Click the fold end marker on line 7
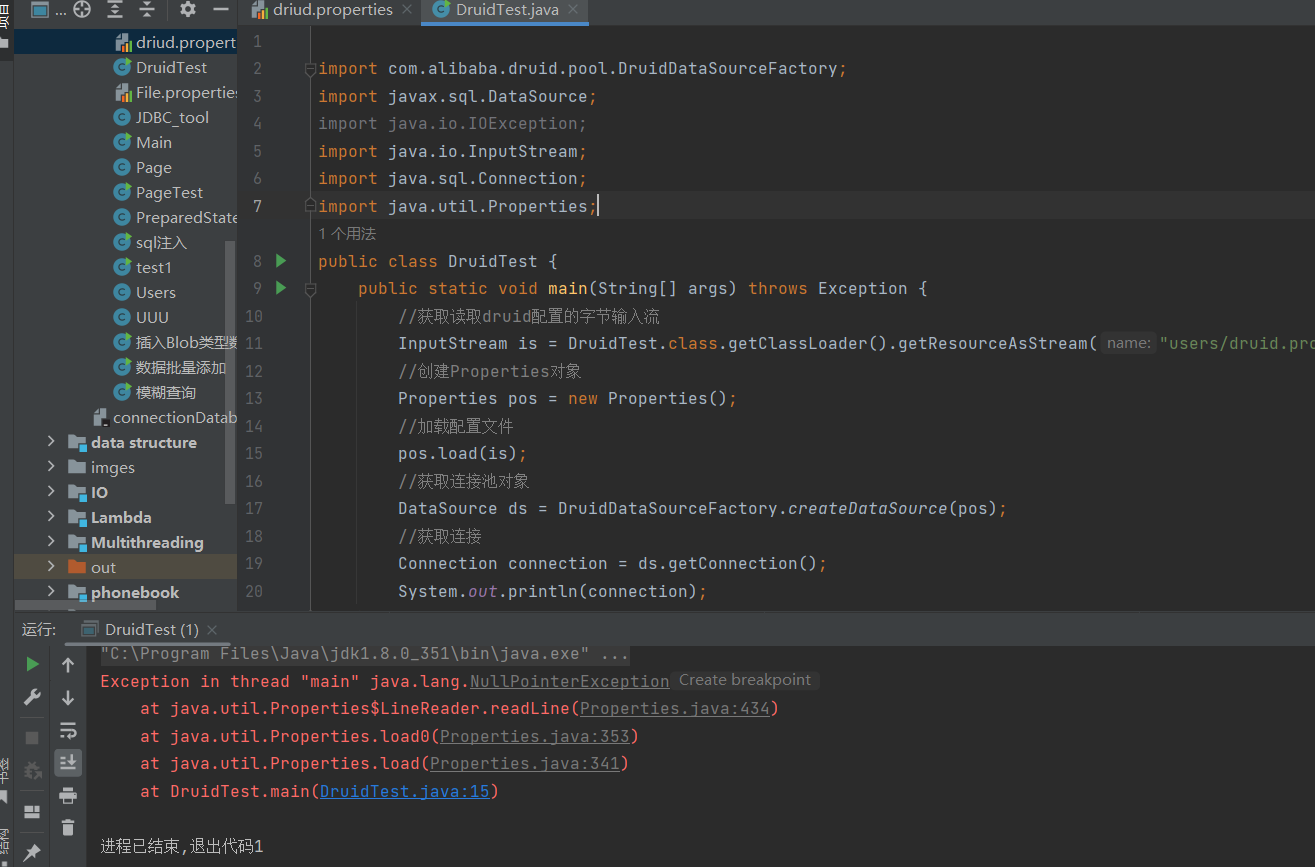Image resolution: width=1315 pixels, height=867 pixels. (310, 206)
